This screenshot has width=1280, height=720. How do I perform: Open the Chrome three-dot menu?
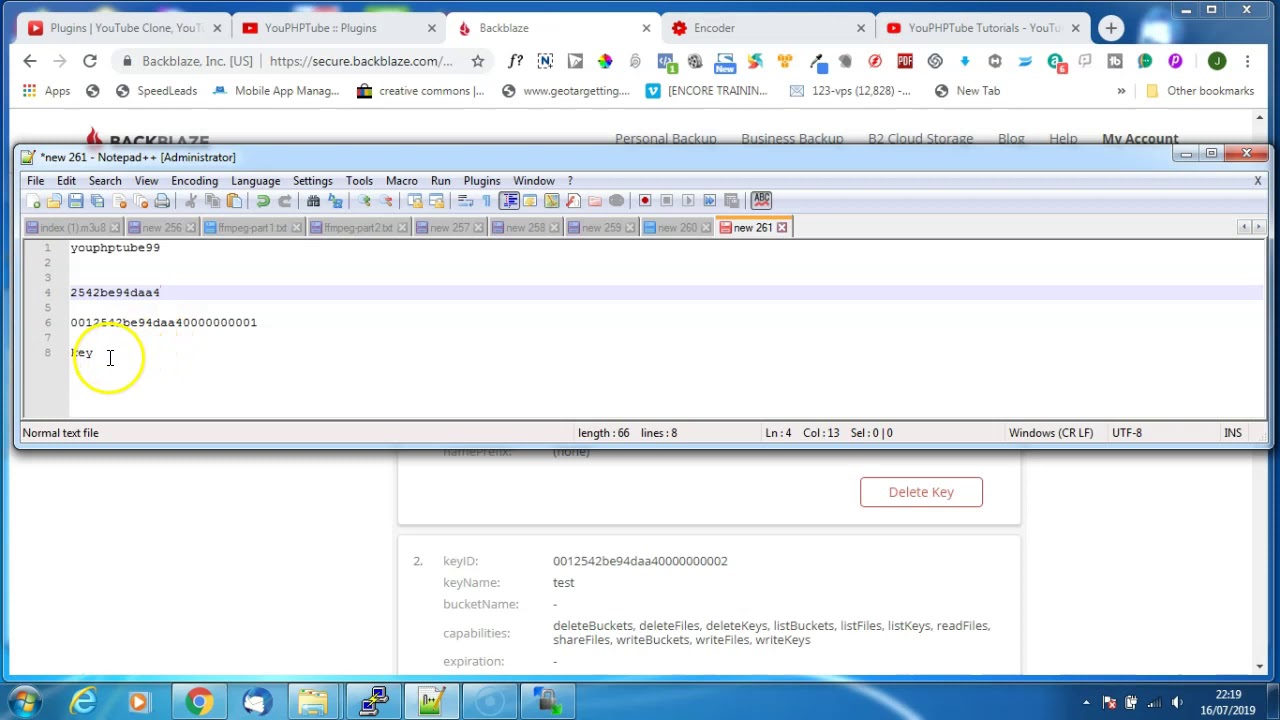point(1248,62)
